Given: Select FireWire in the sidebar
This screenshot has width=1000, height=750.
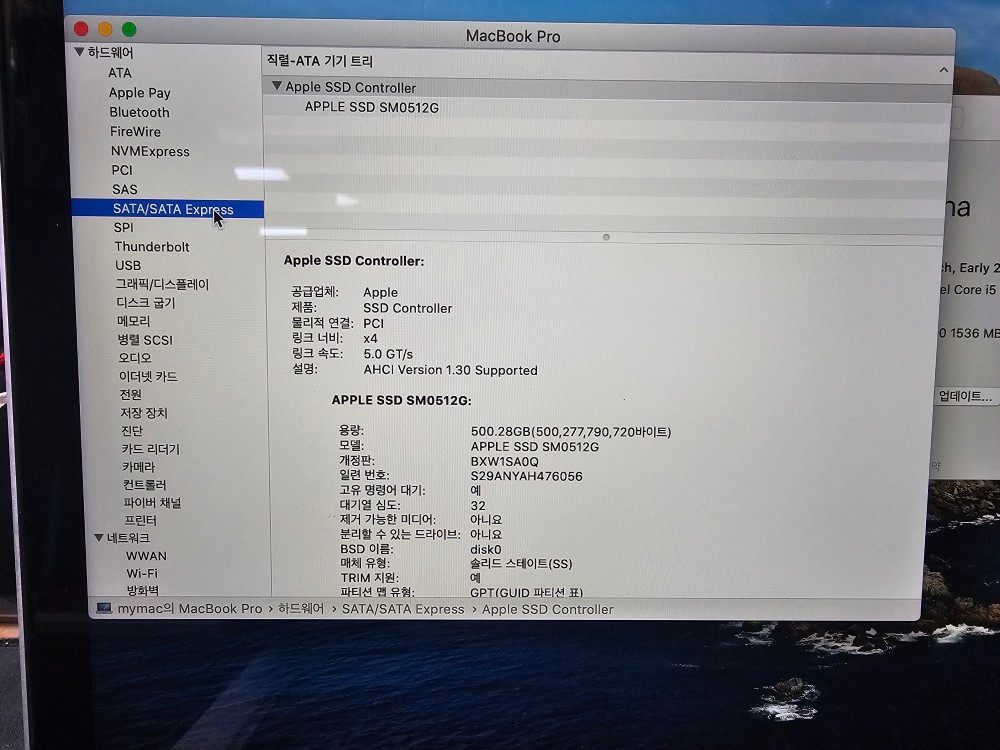Looking at the screenshot, I should [135, 131].
